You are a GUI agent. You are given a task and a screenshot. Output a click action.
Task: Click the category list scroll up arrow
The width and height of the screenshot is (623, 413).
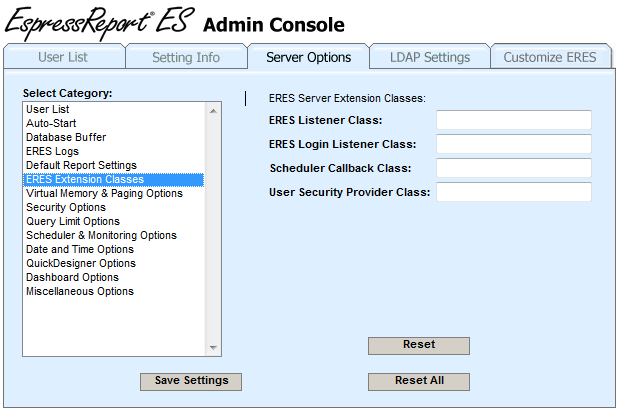(x=213, y=111)
